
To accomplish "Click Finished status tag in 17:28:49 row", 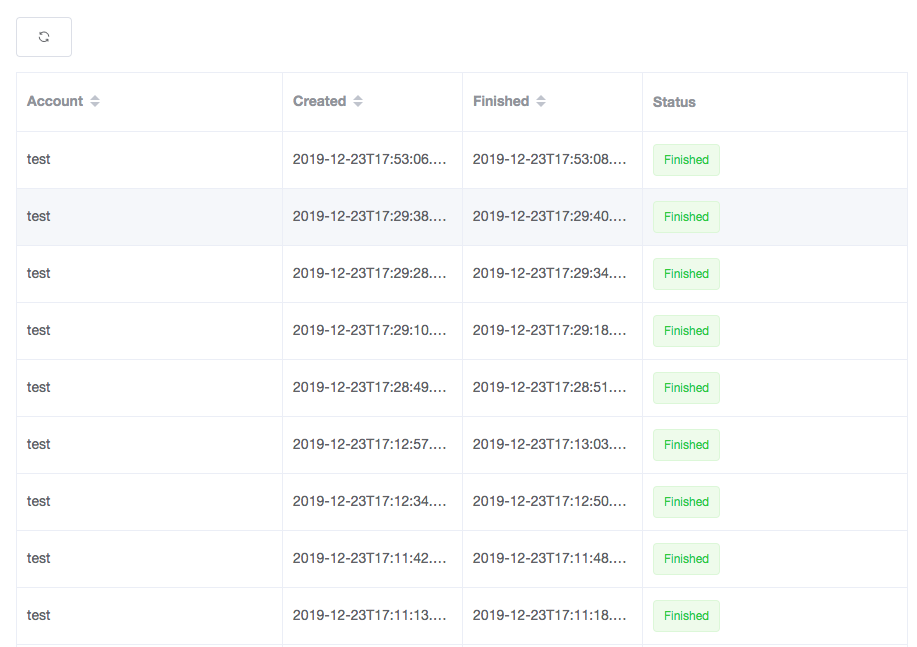I will click(x=686, y=388).
